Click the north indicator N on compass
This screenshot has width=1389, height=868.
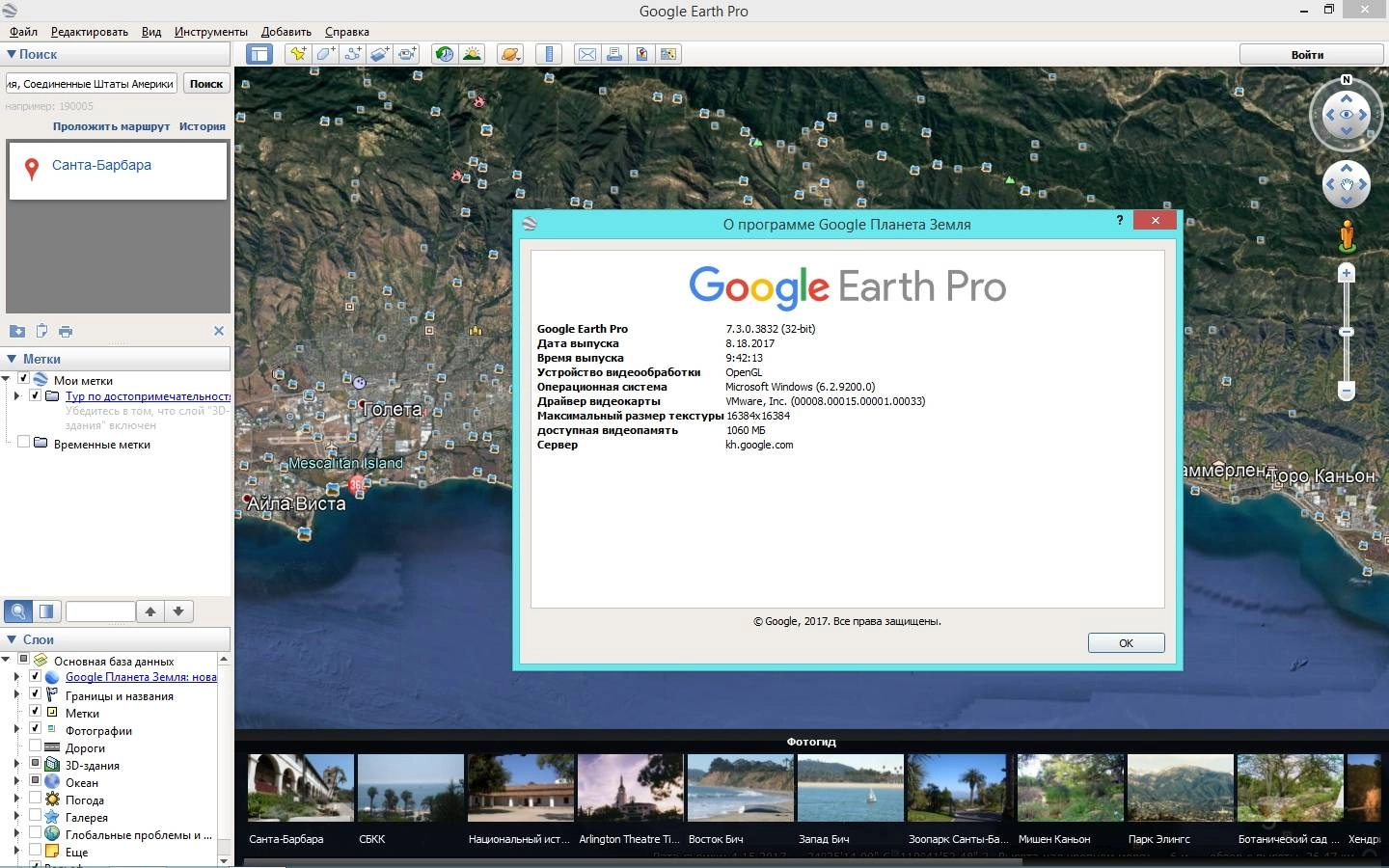(x=1347, y=80)
